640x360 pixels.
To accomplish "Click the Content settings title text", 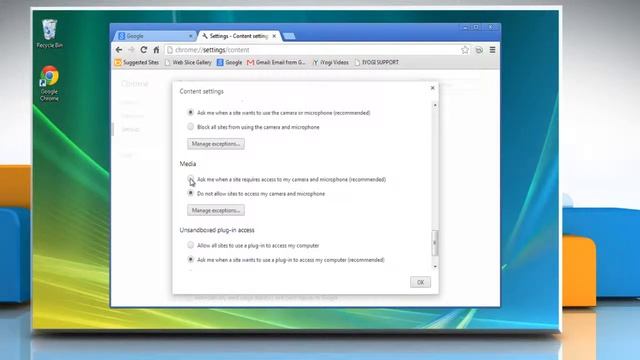I will coord(202,91).
